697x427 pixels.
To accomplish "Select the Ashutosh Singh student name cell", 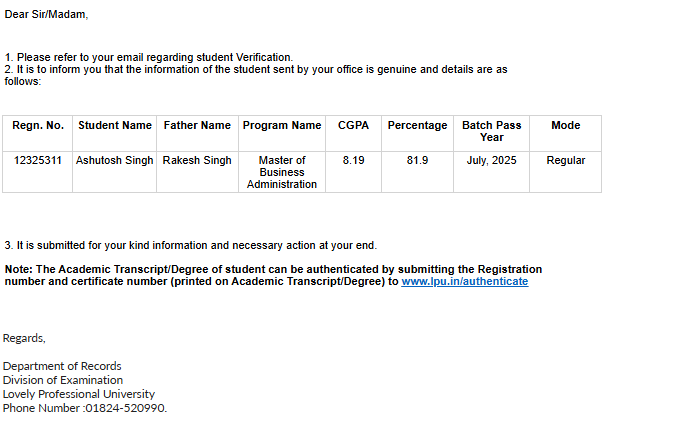I will (115, 160).
